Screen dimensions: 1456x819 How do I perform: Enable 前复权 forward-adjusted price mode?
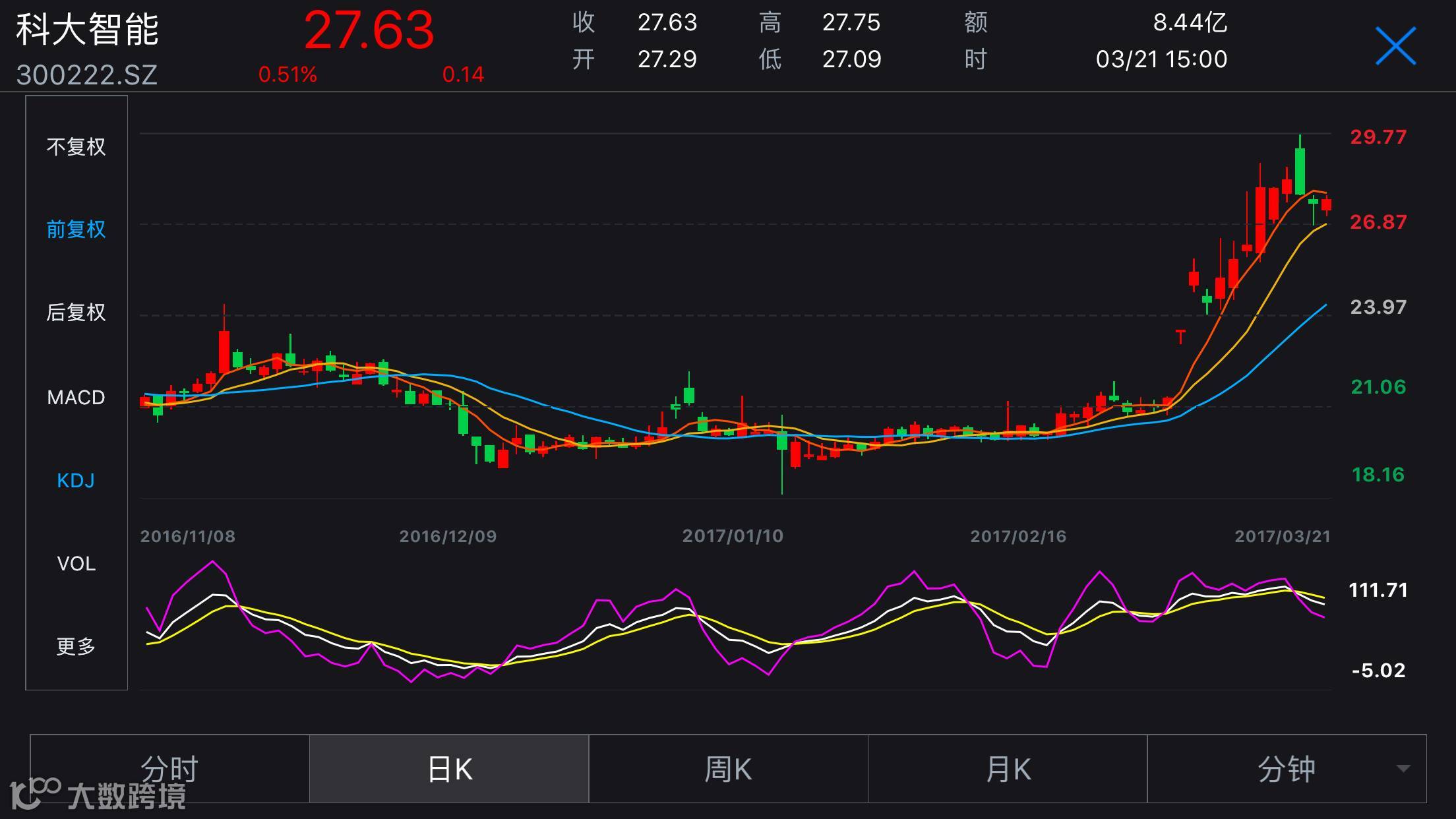(x=76, y=229)
